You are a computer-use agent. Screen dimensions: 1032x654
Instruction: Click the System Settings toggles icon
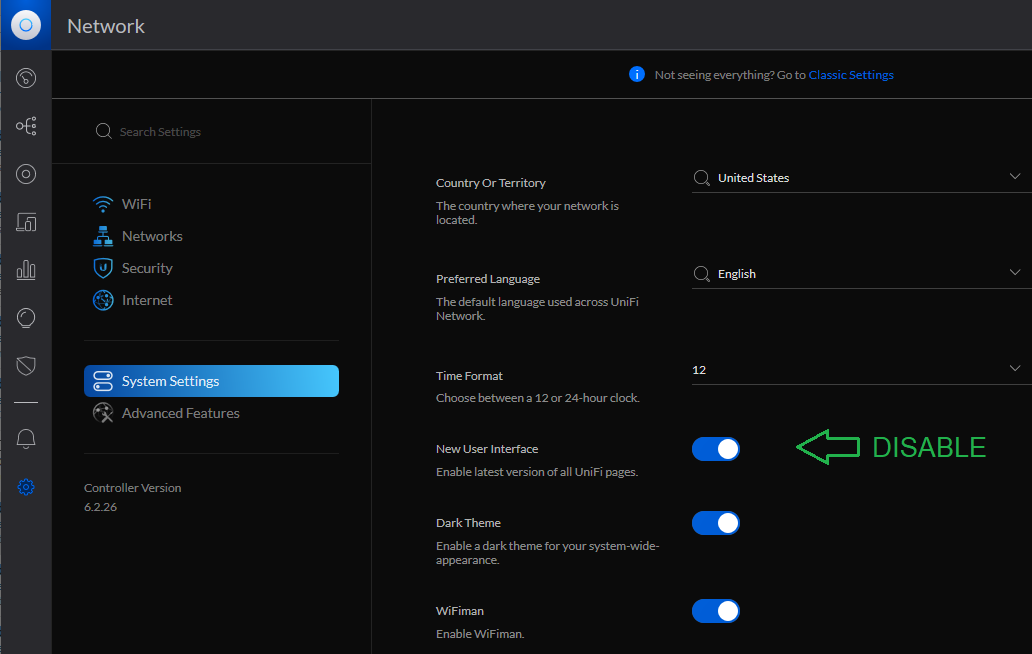coord(103,381)
